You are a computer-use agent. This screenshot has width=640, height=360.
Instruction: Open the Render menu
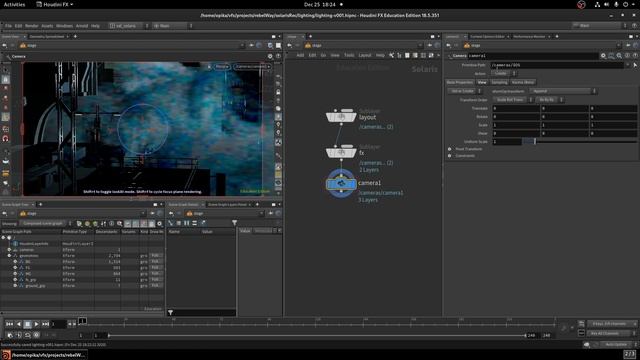[31, 26]
